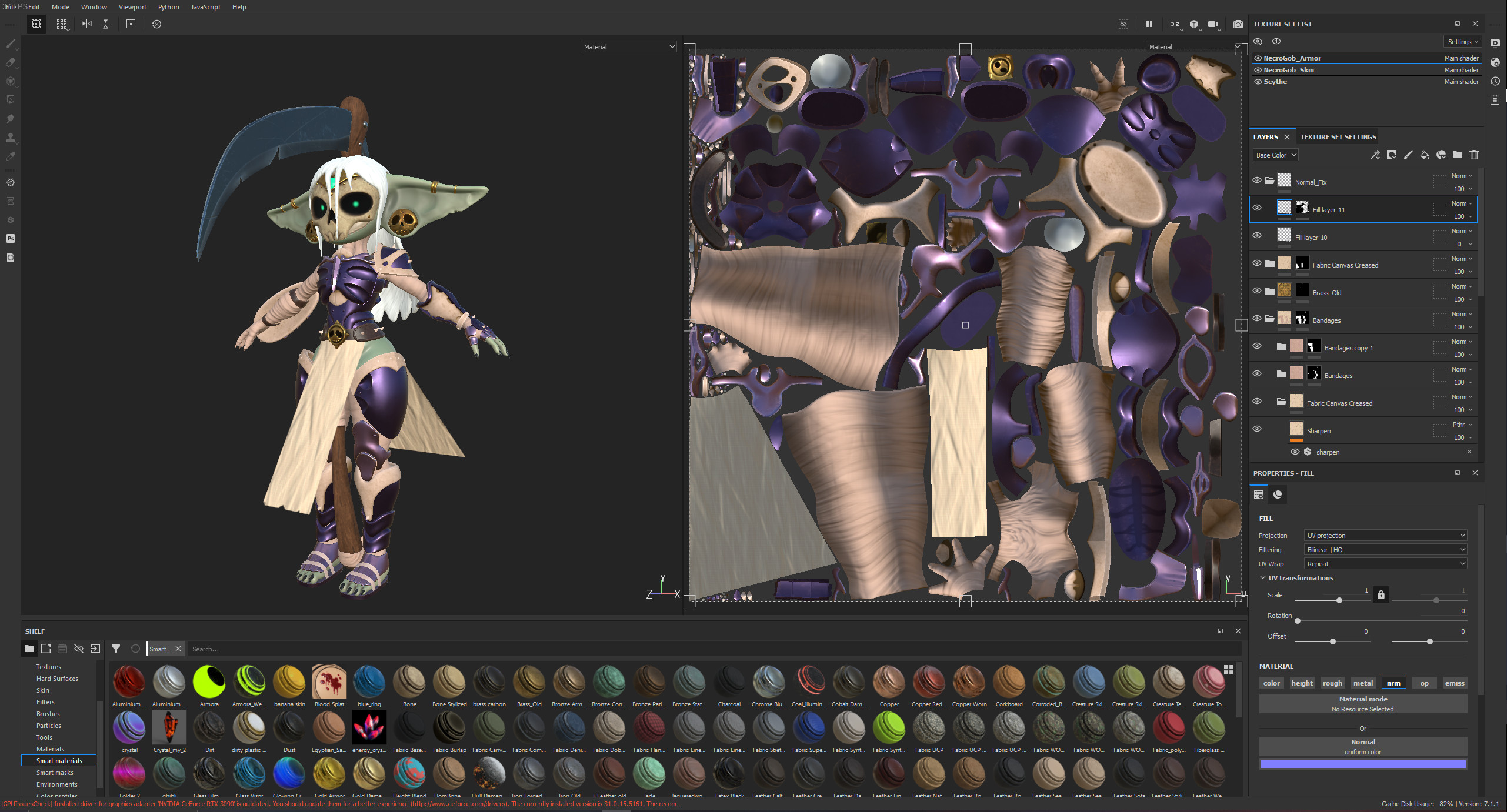Open the Edit menu

[34, 7]
